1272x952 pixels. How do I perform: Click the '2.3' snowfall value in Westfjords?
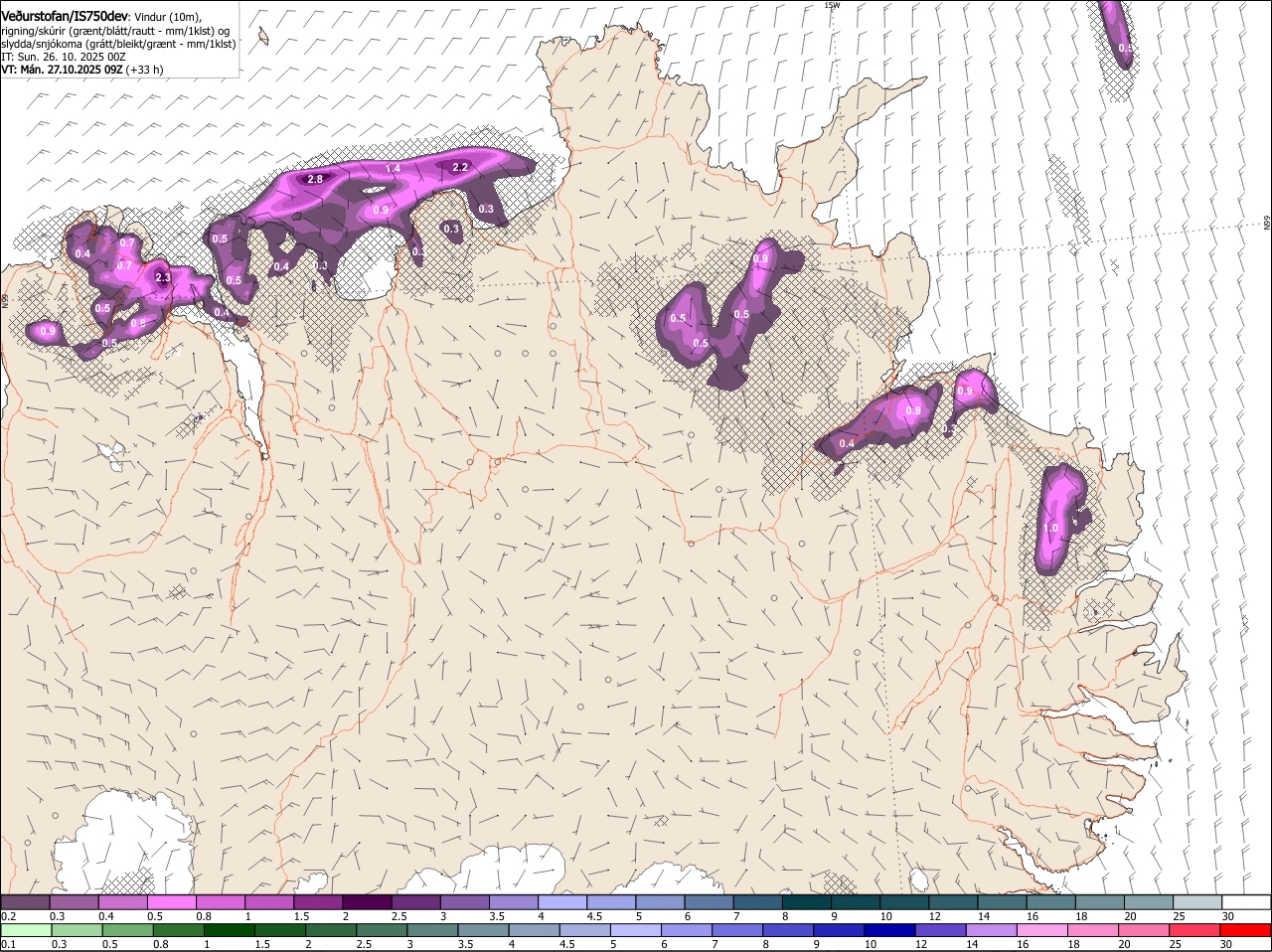[163, 277]
